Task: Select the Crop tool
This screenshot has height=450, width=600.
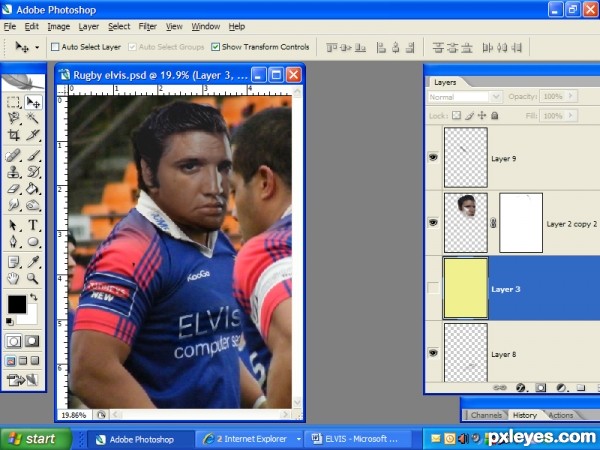Action: pos(13,135)
